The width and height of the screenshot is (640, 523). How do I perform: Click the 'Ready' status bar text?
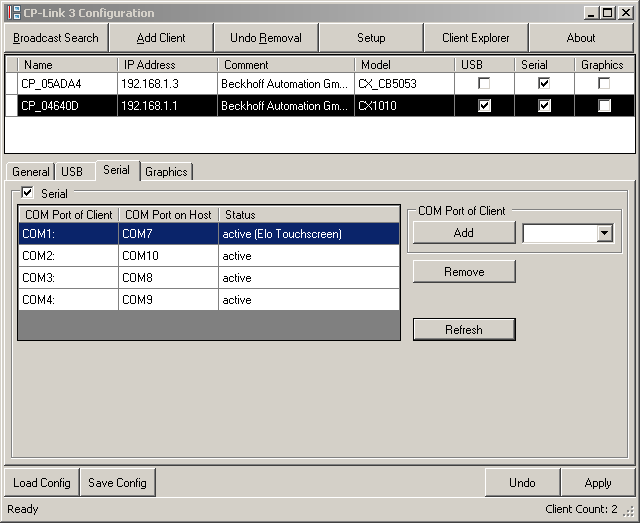coord(23,509)
